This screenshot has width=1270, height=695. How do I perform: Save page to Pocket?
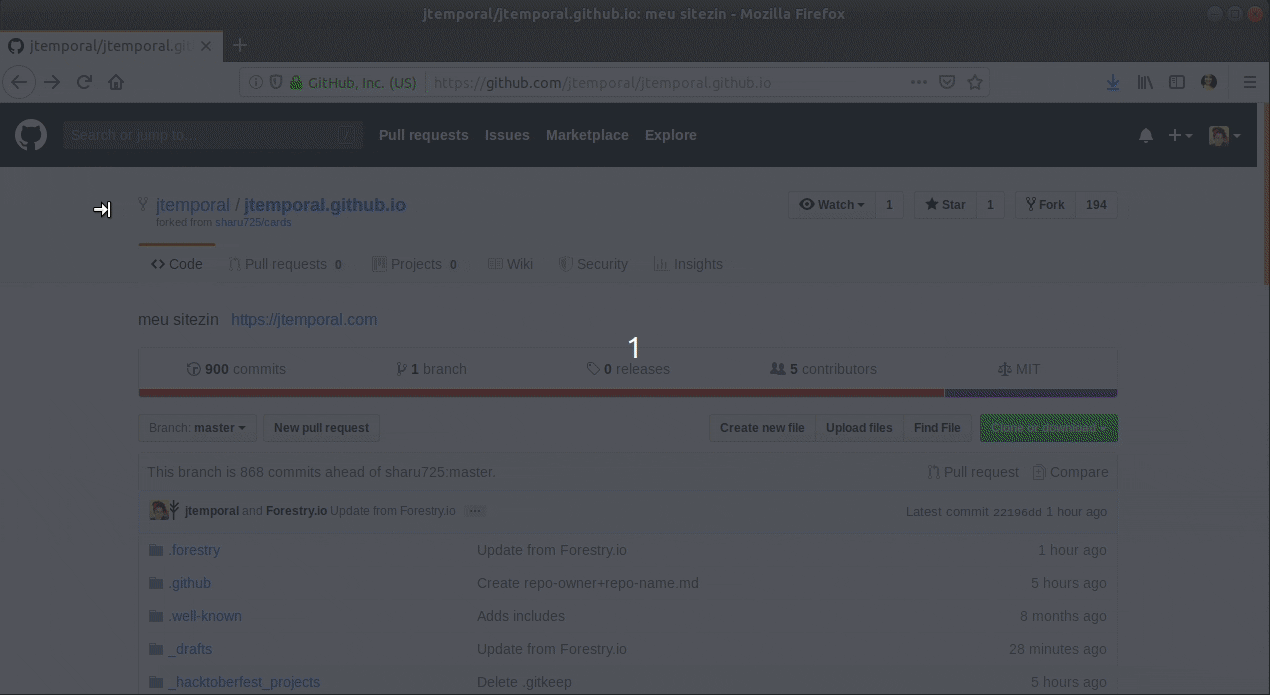[x=946, y=83]
